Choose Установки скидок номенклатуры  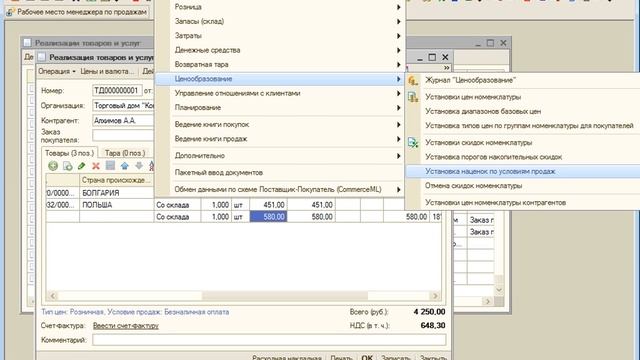(x=522, y=142)
